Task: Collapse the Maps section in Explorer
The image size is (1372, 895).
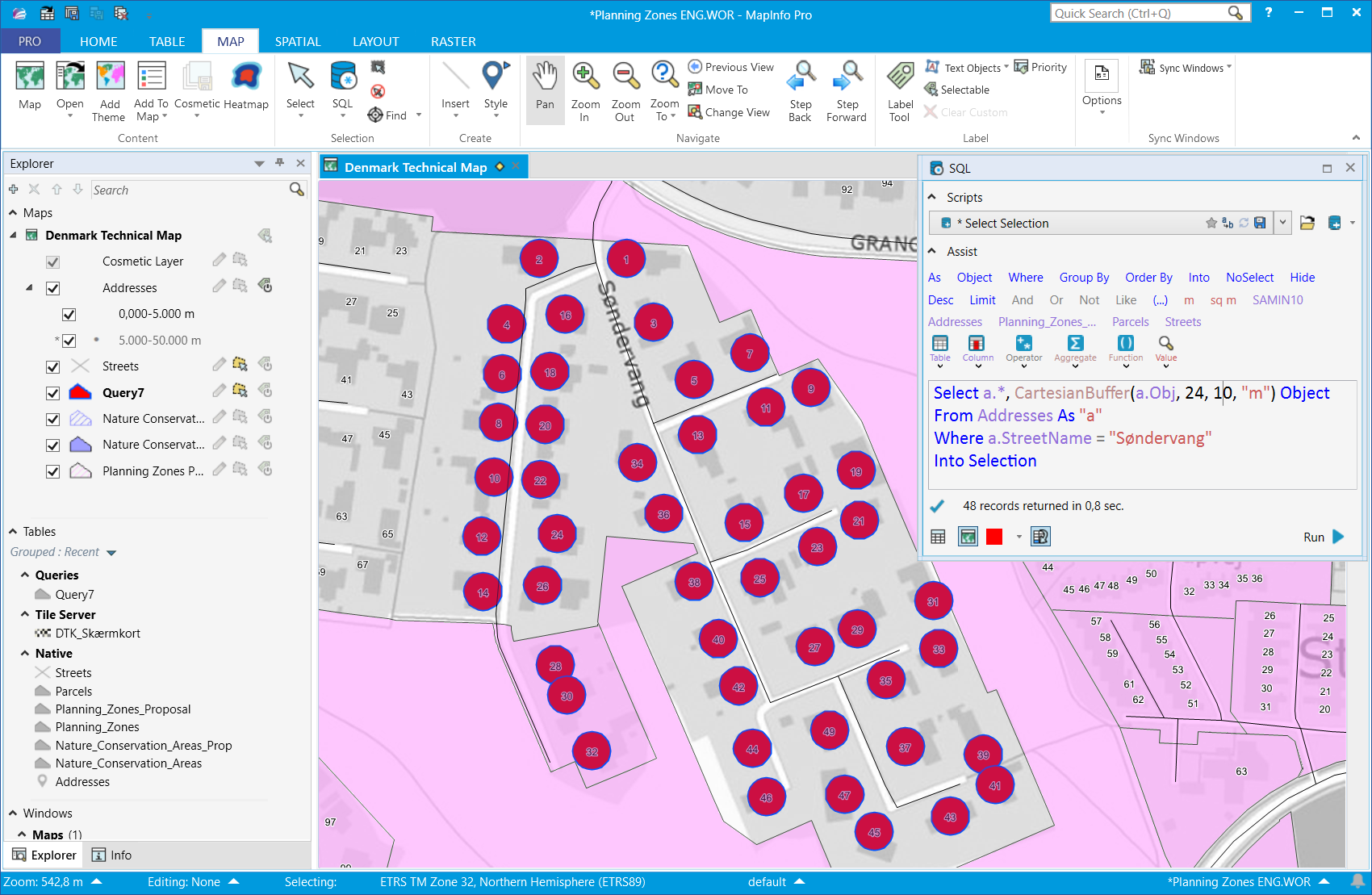Action: (x=13, y=213)
